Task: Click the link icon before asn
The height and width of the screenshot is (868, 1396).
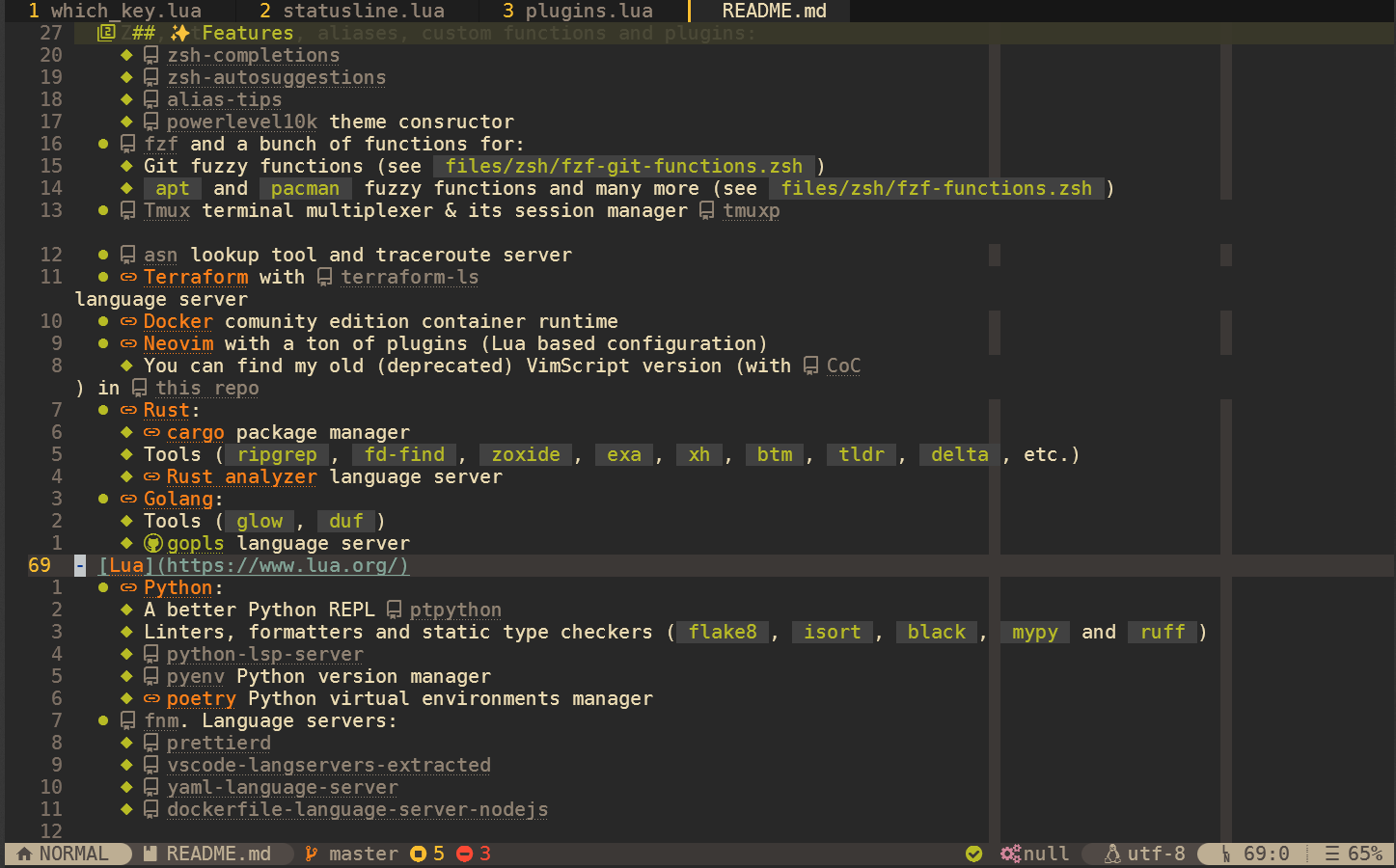Action: (127, 255)
